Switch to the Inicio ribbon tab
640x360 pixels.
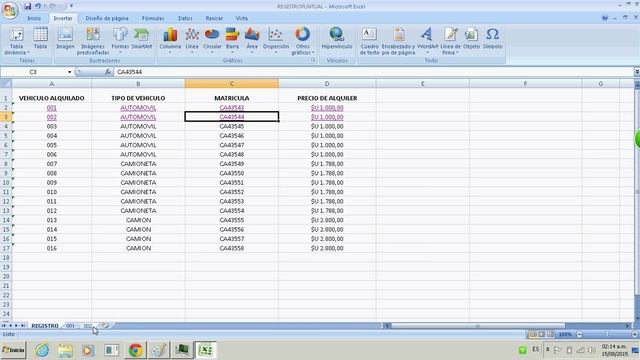pyautogui.click(x=34, y=18)
